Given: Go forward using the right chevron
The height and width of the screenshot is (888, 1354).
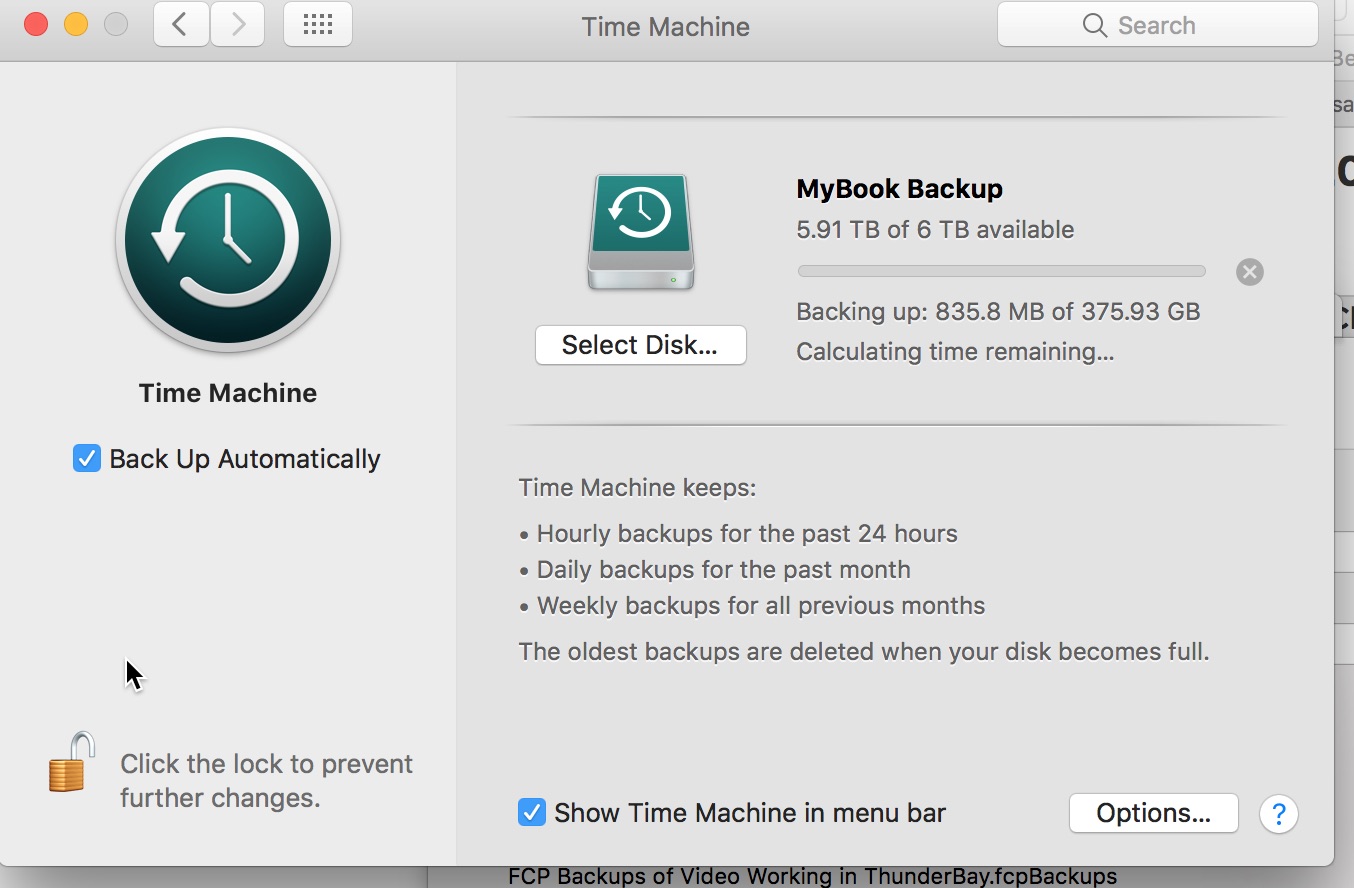Looking at the screenshot, I should pyautogui.click(x=238, y=25).
